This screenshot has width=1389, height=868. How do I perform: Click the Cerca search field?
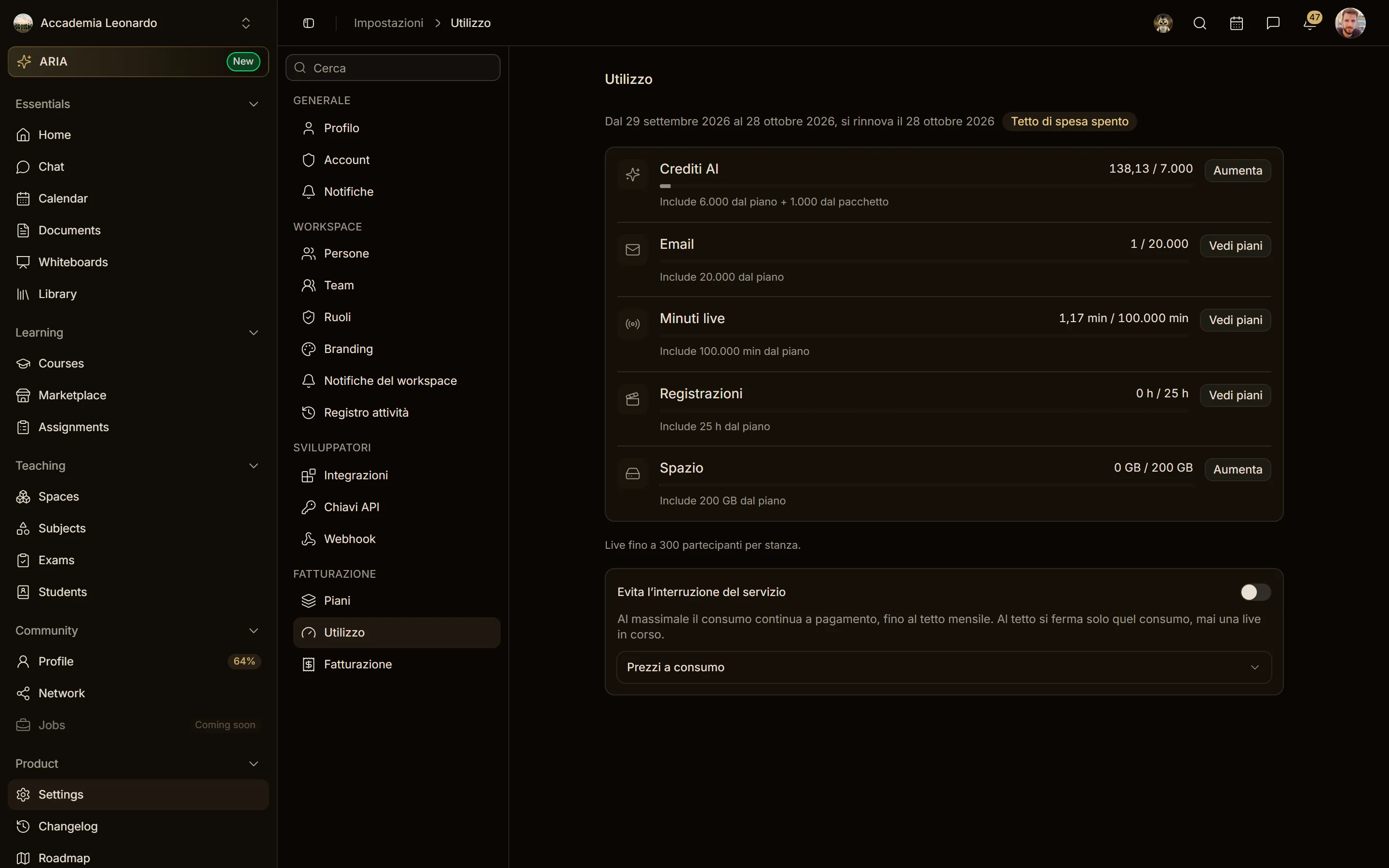tap(393, 68)
